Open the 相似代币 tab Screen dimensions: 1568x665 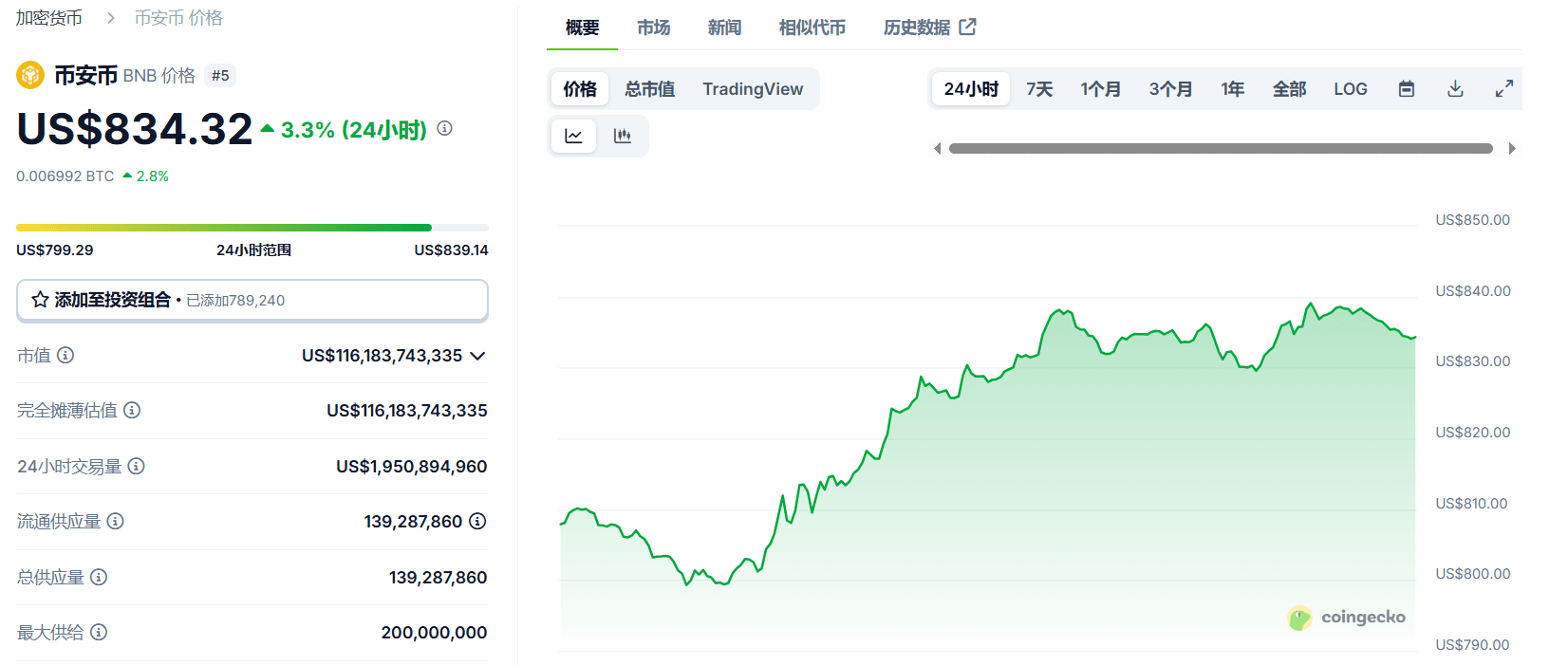(x=812, y=28)
